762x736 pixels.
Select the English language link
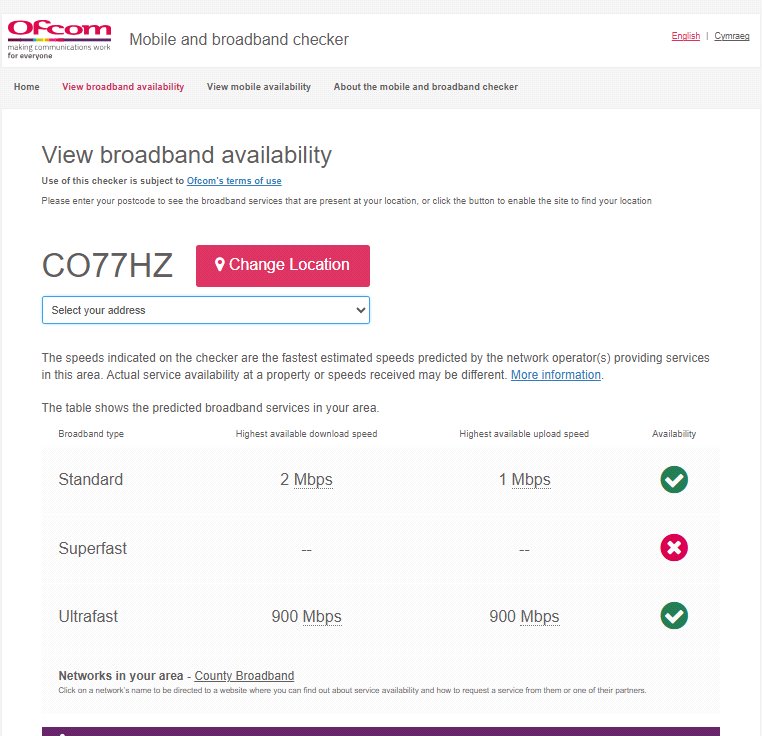(686, 36)
